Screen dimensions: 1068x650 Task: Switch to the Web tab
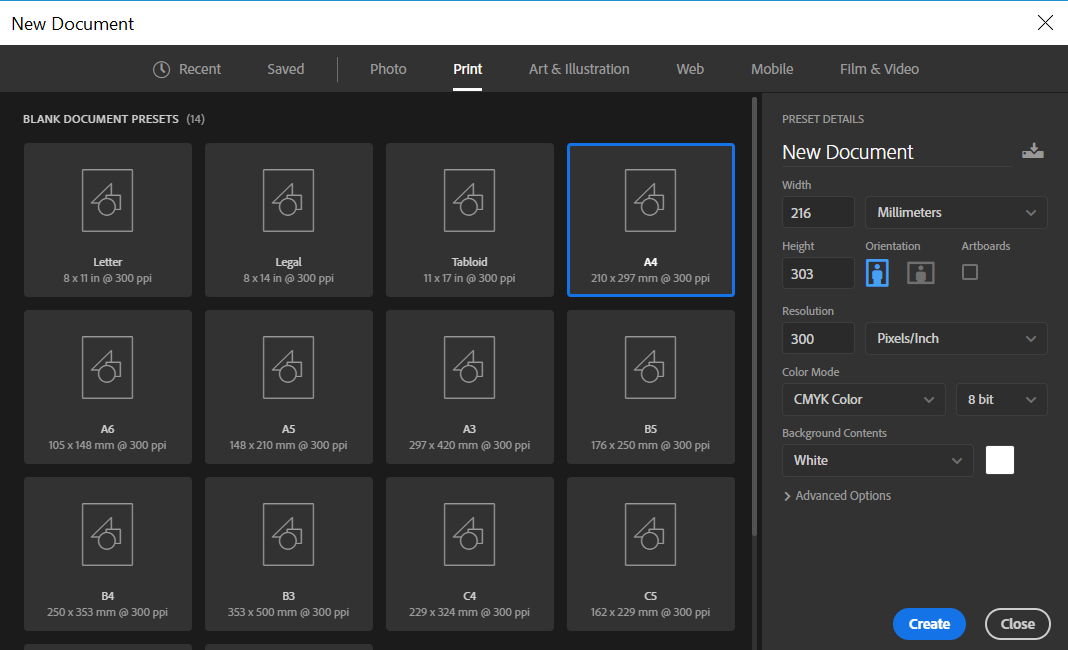[x=690, y=69]
